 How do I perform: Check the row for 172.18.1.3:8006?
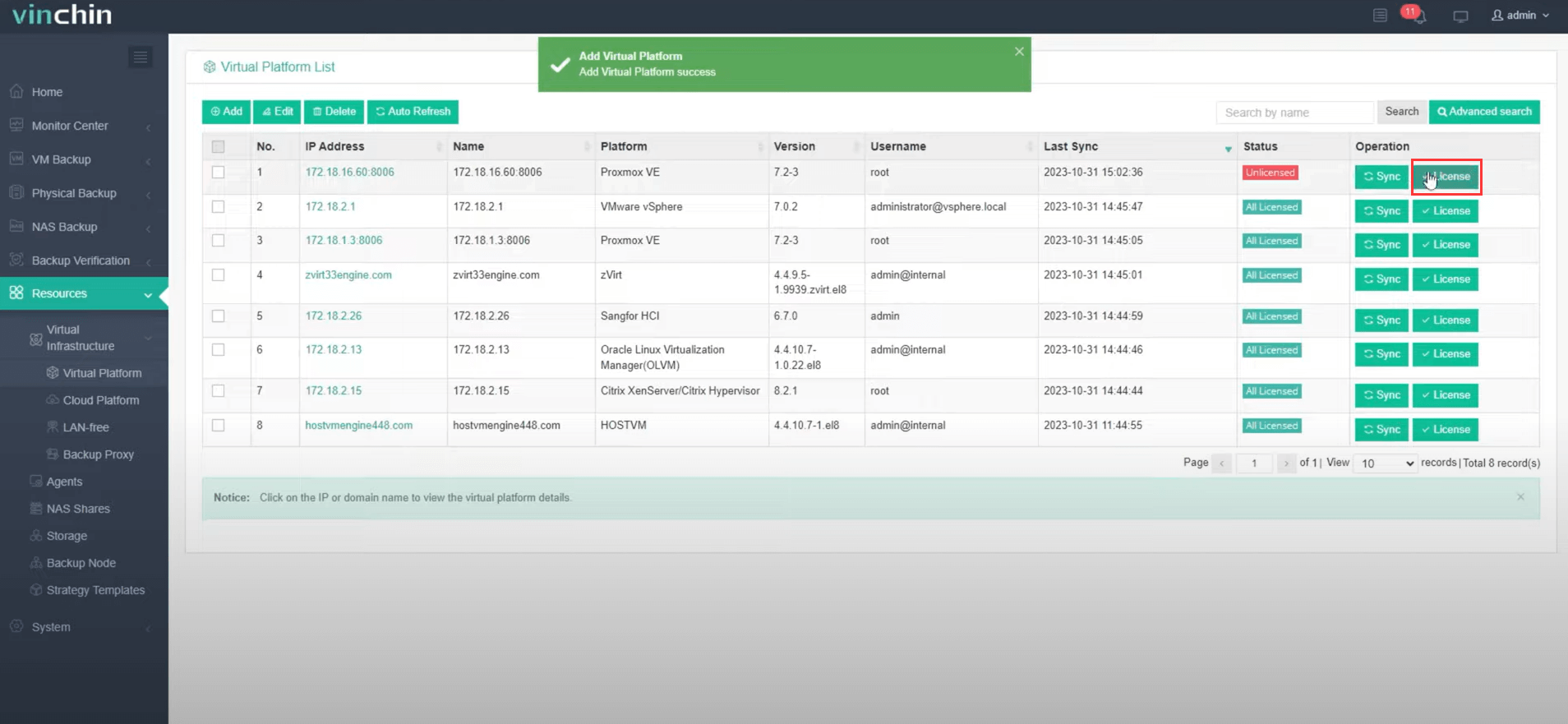click(218, 241)
